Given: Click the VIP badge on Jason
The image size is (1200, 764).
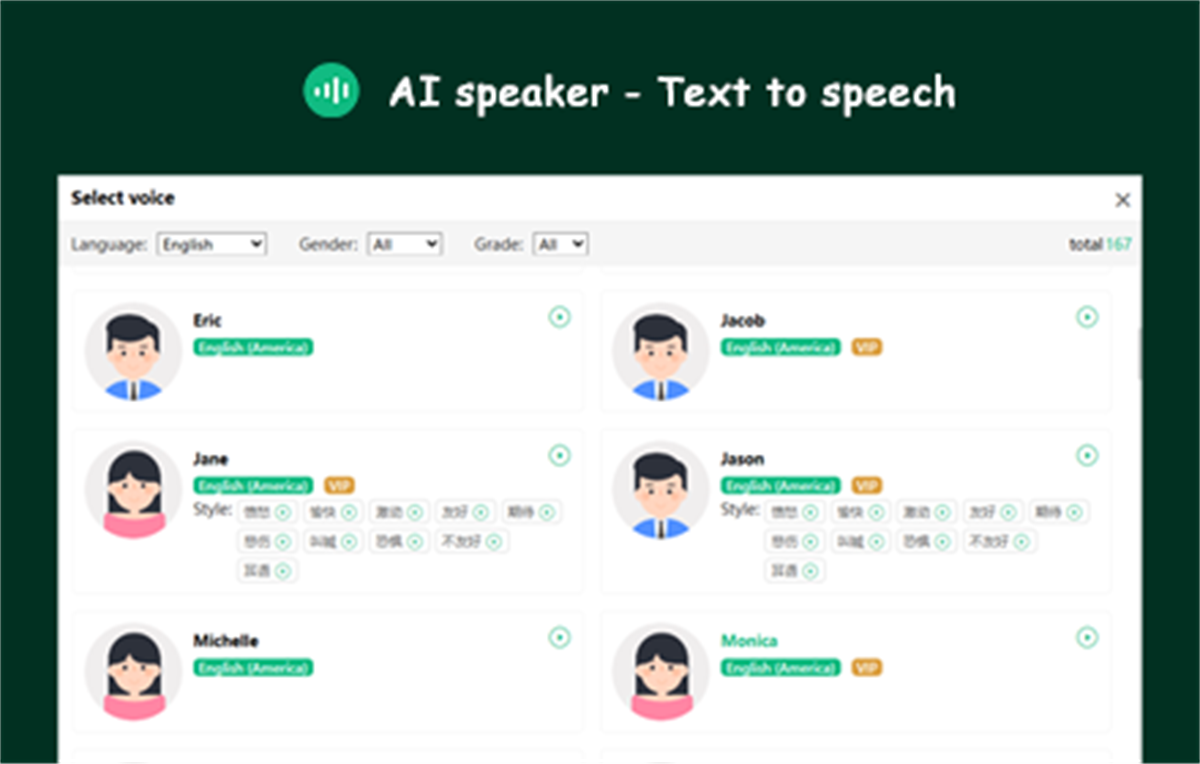Looking at the screenshot, I should point(867,485).
